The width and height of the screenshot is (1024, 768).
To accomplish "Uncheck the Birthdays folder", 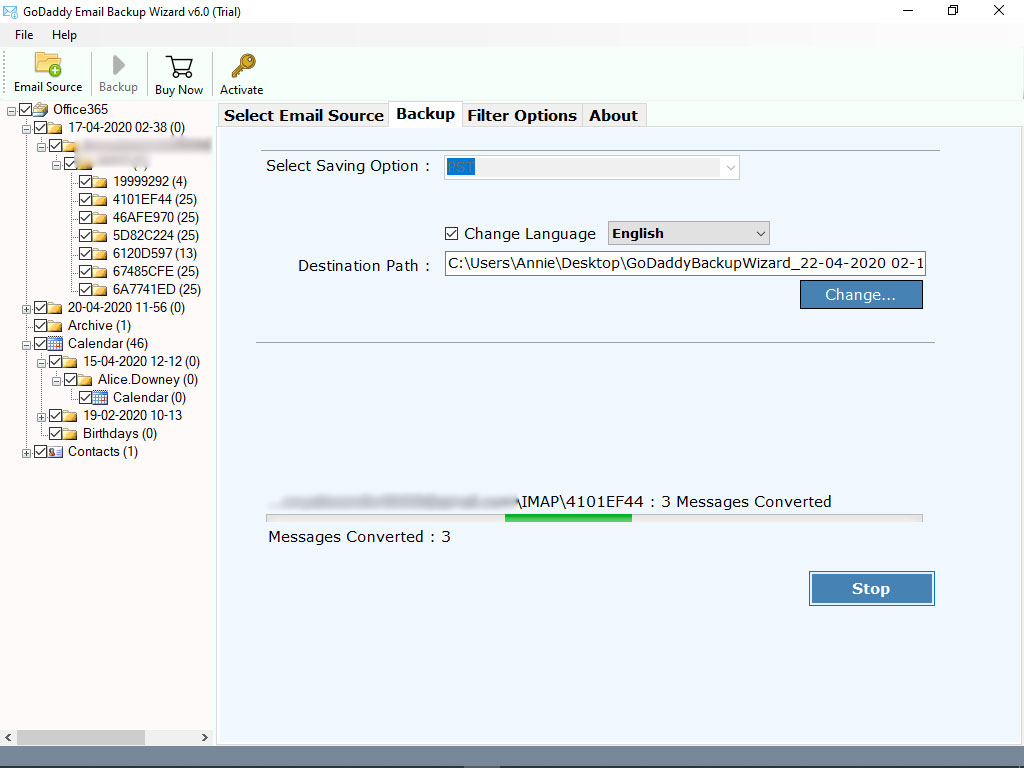I will point(54,433).
